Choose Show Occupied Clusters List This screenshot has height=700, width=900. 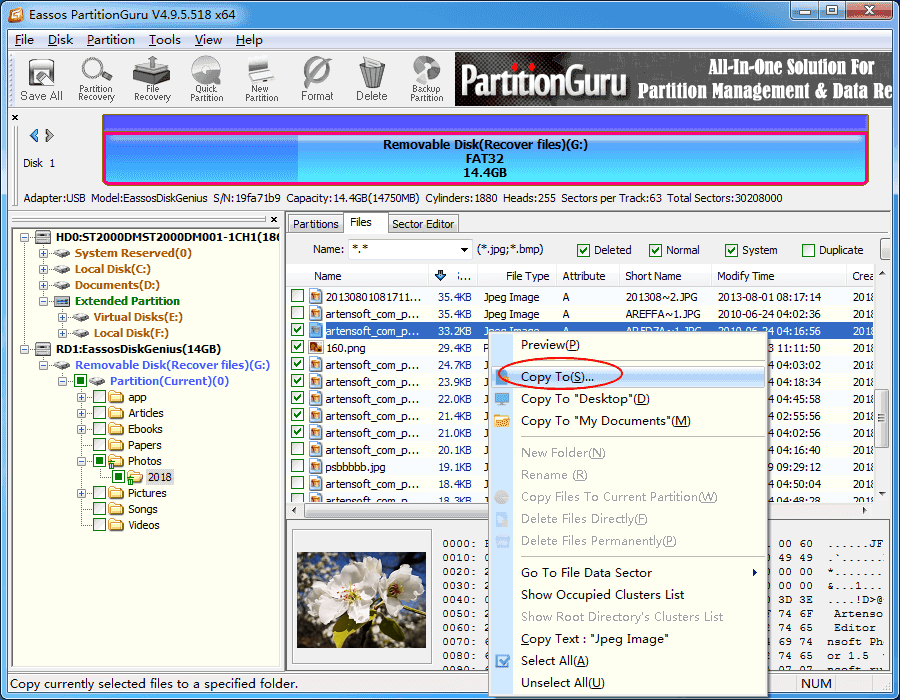pos(629,594)
